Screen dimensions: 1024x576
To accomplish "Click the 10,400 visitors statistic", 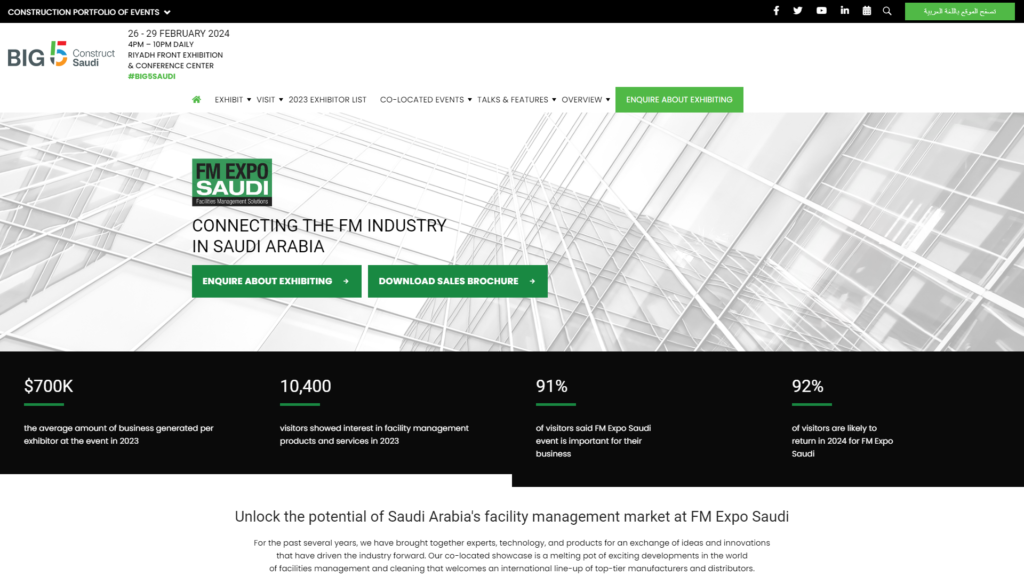I will pos(306,386).
